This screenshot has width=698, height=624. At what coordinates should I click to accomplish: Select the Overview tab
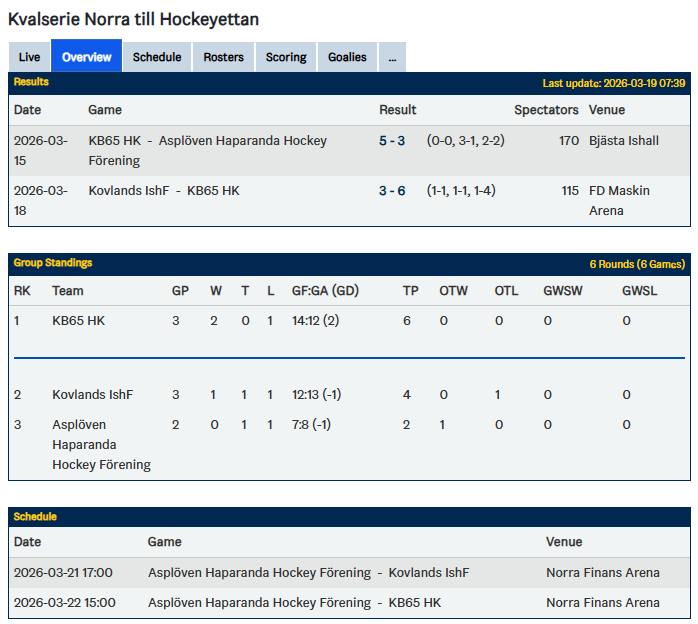point(86,56)
